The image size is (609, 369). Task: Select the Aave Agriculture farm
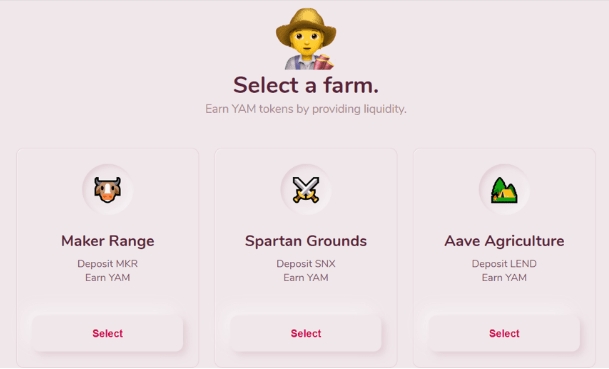click(504, 333)
